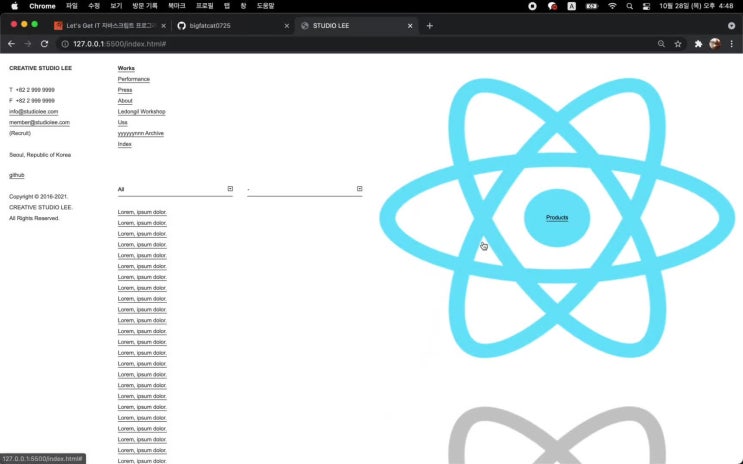Close the bigfatcat0725 tab
This screenshot has width=743, height=464.
point(287,26)
